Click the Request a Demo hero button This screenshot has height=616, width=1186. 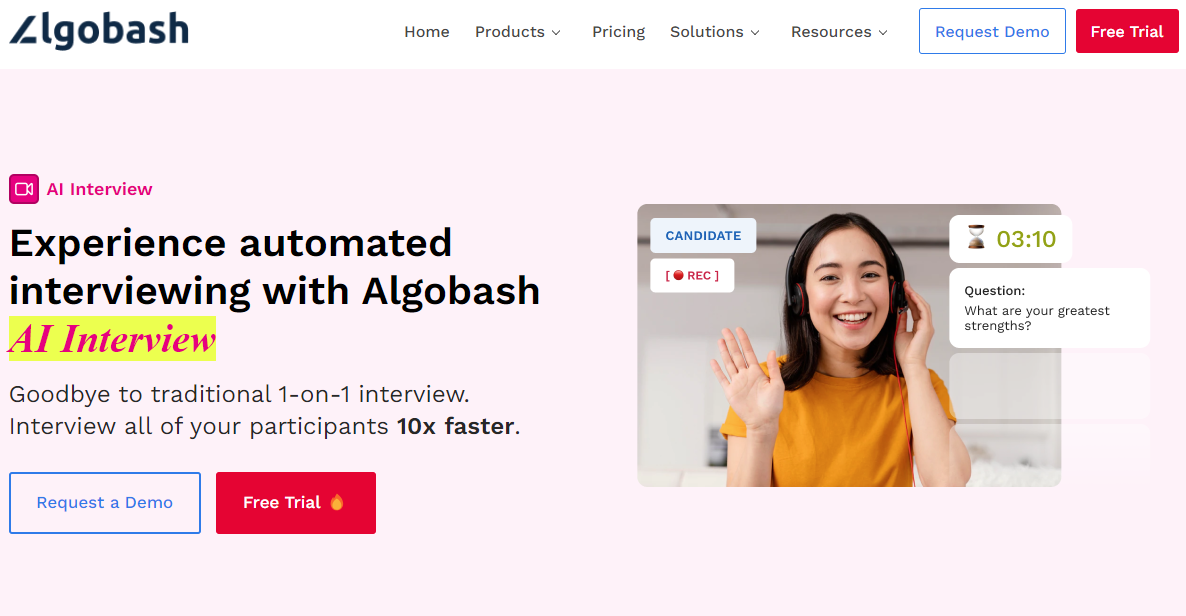coord(105,502)
